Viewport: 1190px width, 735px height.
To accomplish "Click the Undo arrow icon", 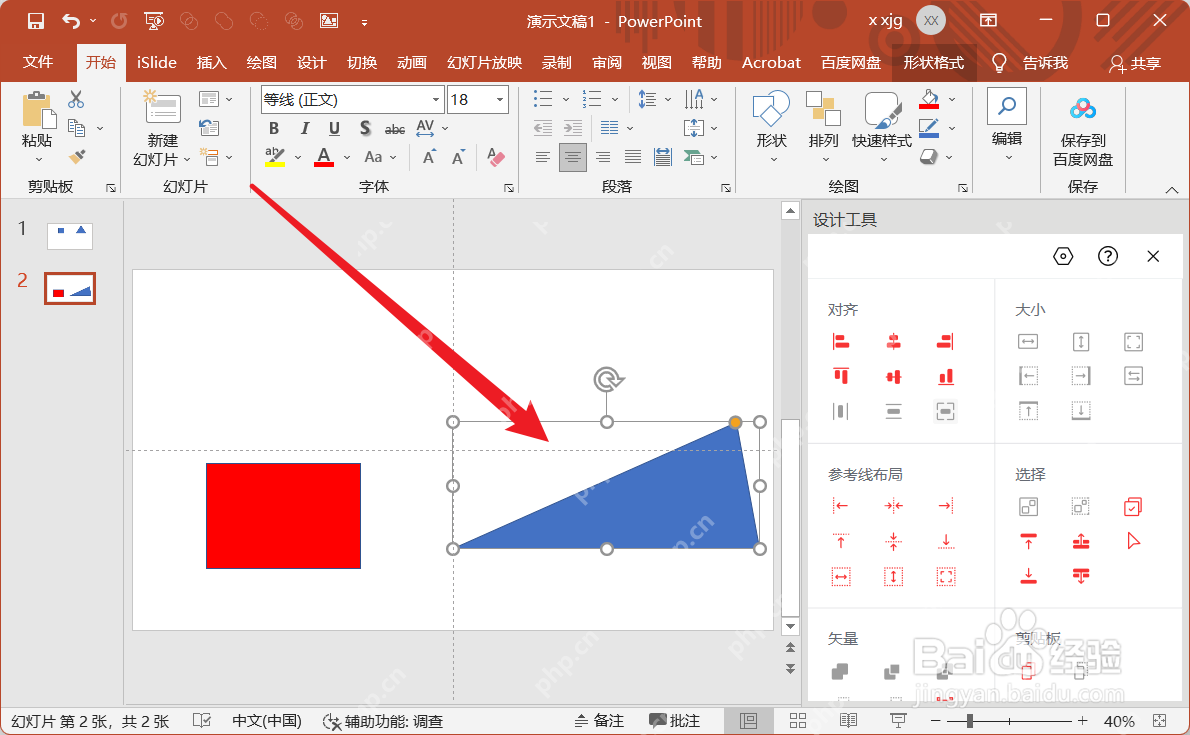I will click(71, 21).
